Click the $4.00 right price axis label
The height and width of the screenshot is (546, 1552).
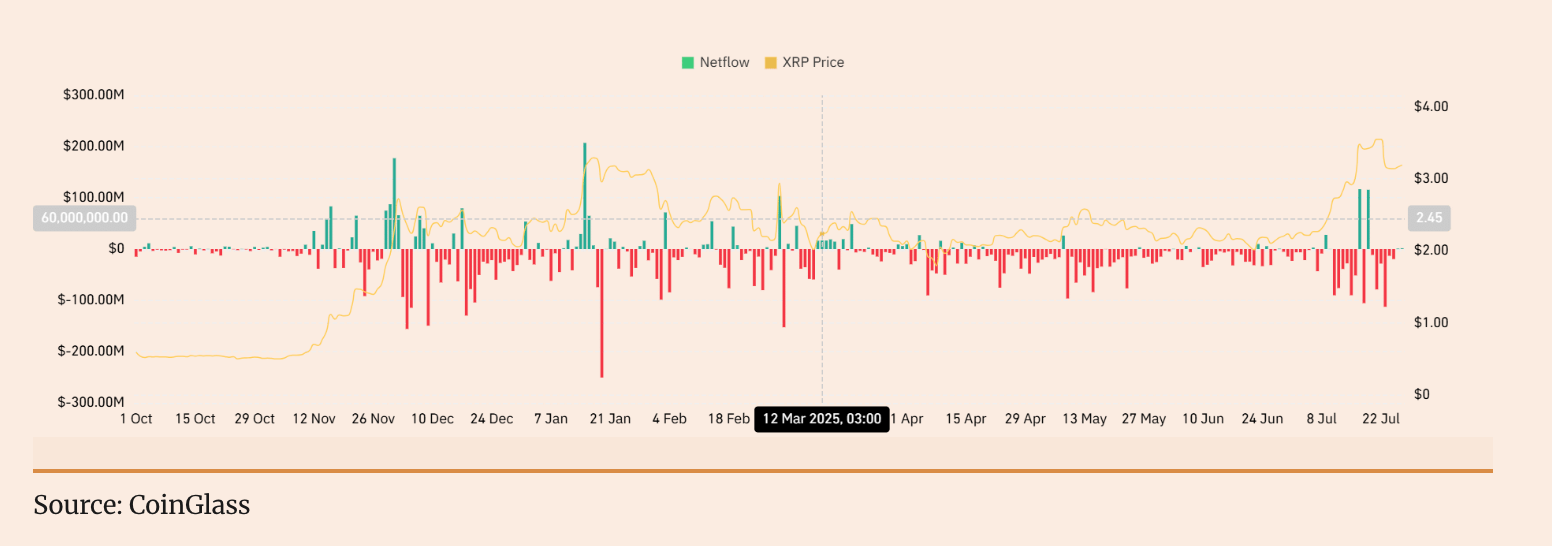[x=1430, y=106]
